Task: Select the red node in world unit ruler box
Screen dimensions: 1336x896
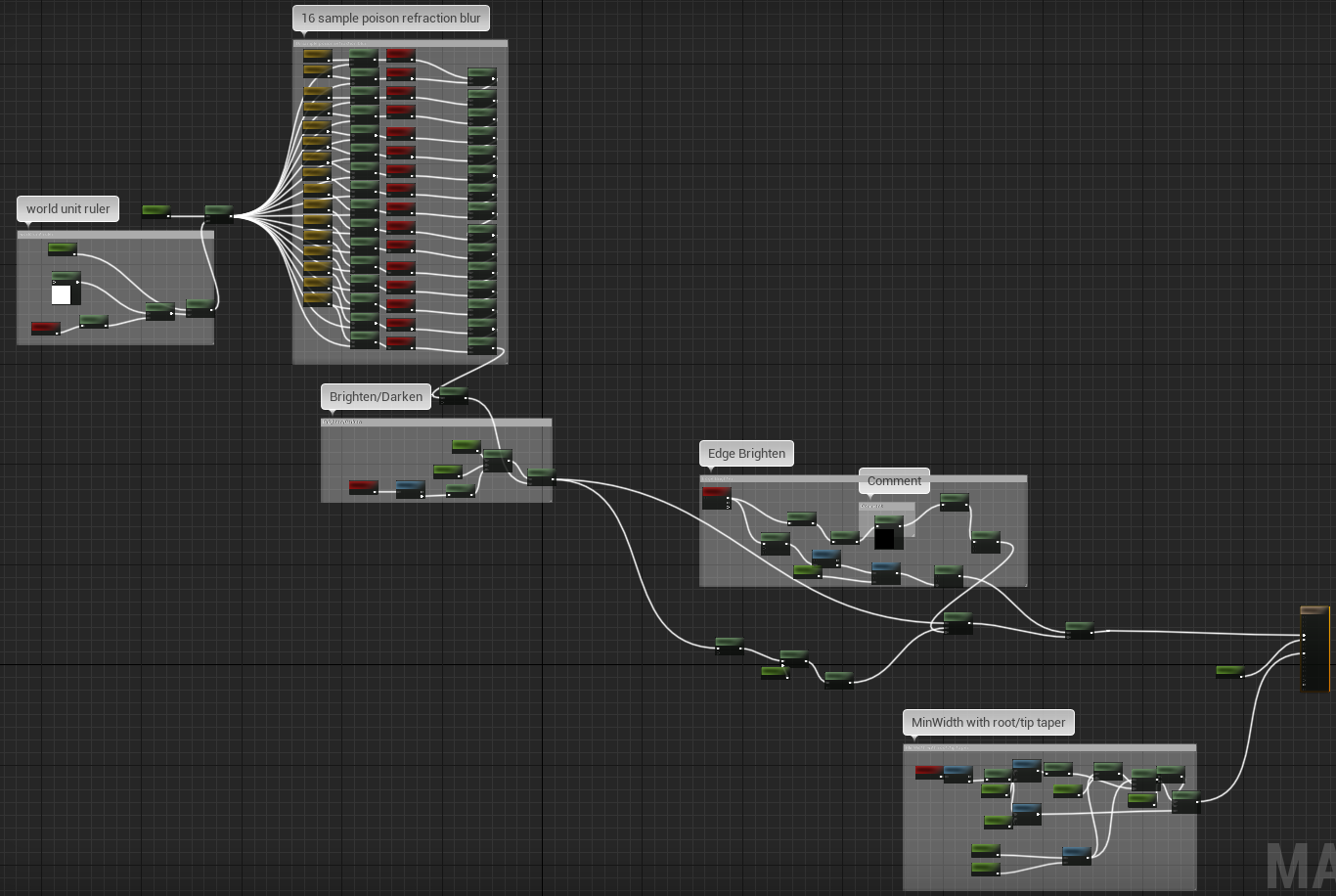Action: 45,328
